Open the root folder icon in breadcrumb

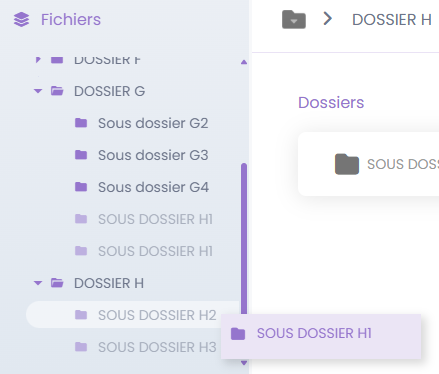(x=294, y=19)
